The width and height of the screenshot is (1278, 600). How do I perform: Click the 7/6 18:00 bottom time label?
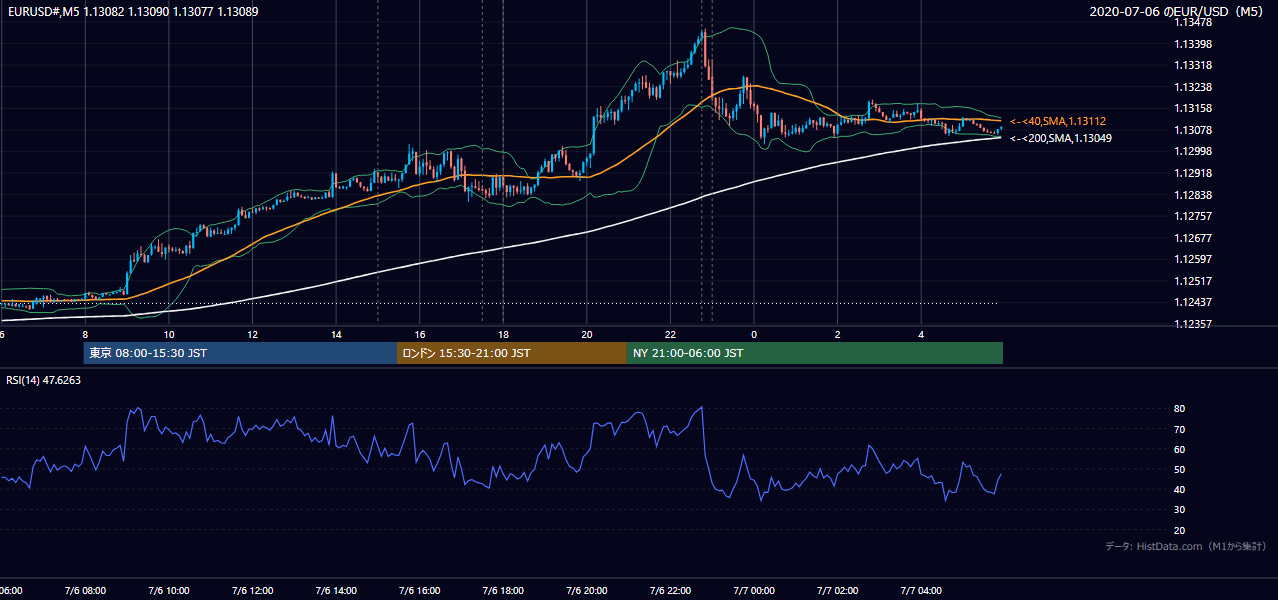pyautogui.click(x=503, y=591)
